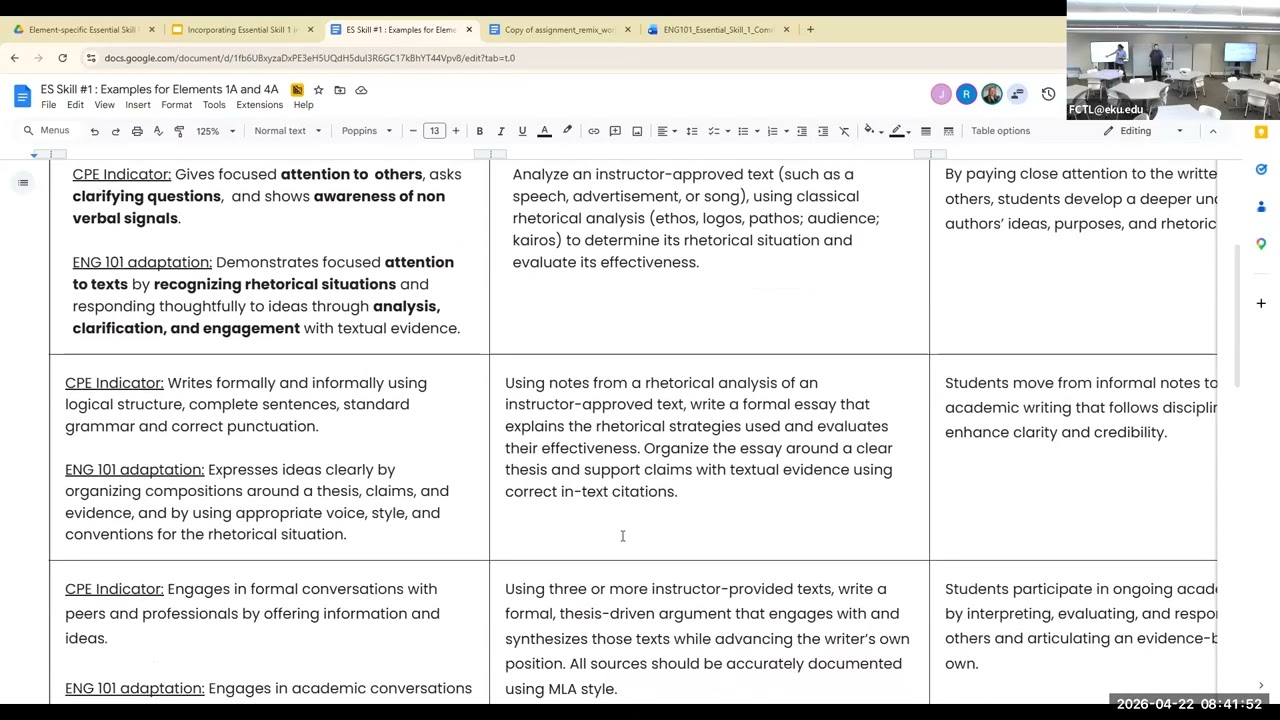The height and width of the screenshot is (720, 1280).
Task: Open Google Keep side panel
Action: 1261,132
